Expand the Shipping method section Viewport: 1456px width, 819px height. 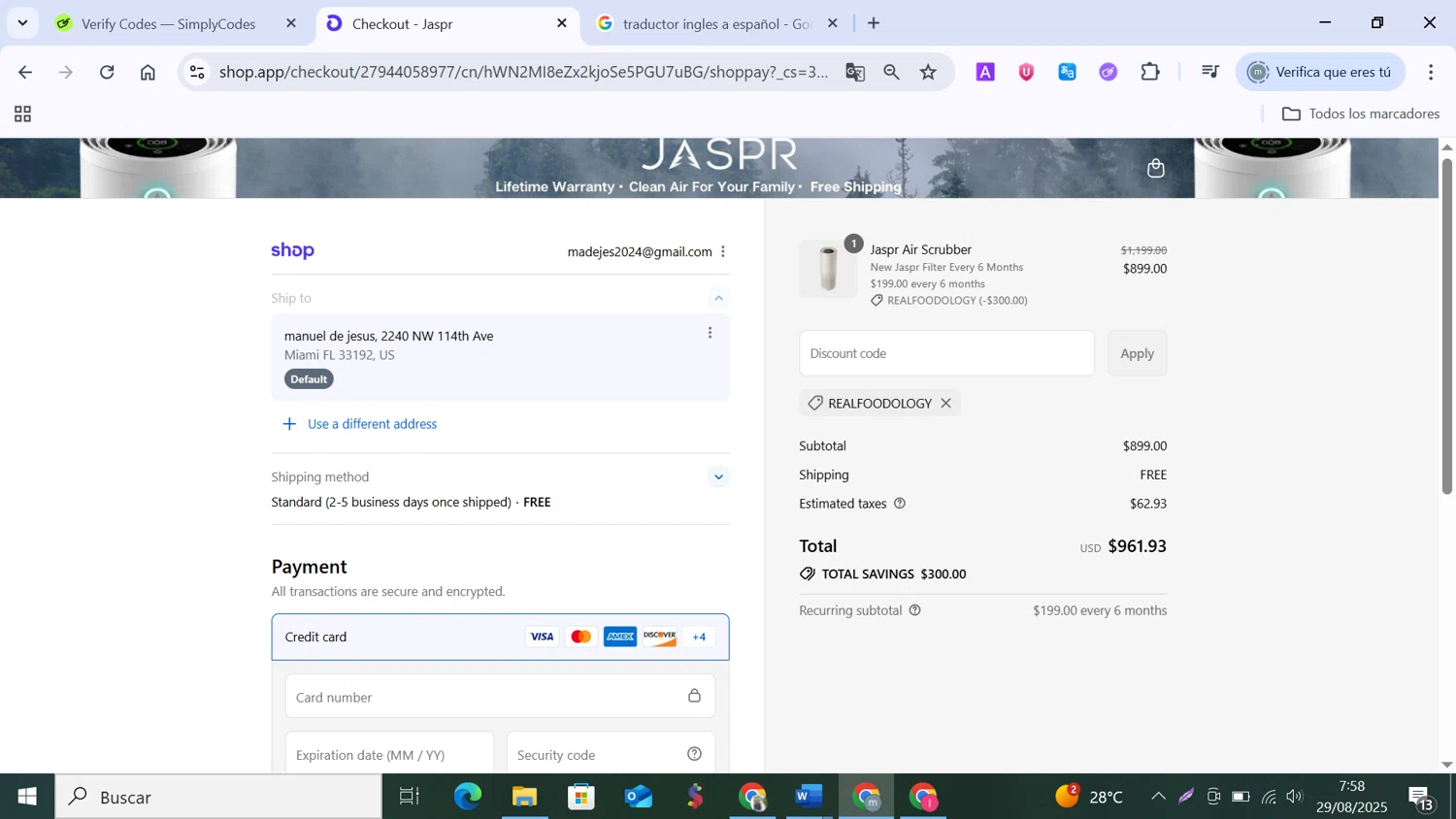pos(718,476)
